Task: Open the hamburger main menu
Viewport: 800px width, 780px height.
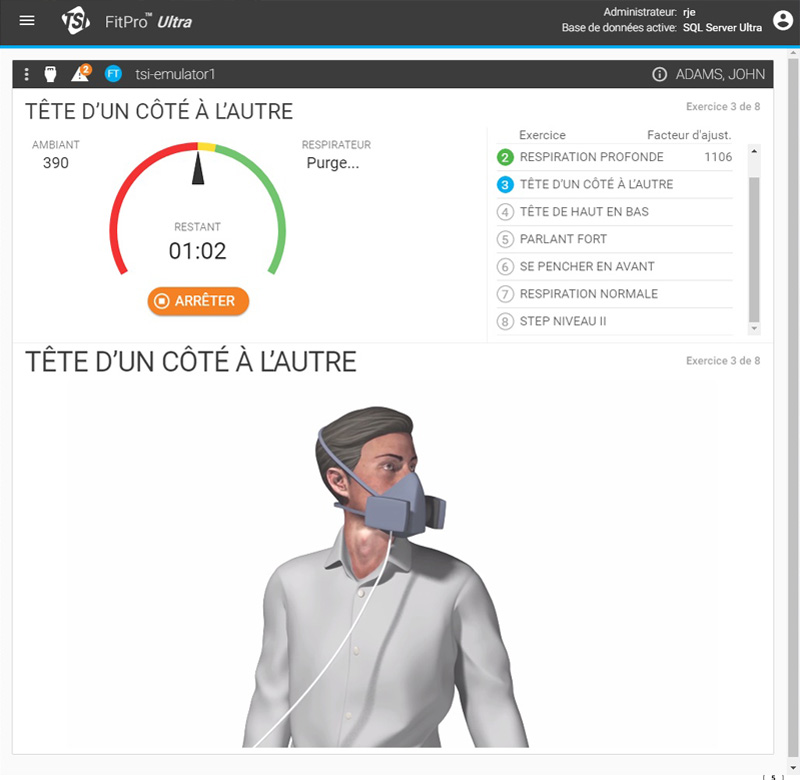Action: click(27, 20)
